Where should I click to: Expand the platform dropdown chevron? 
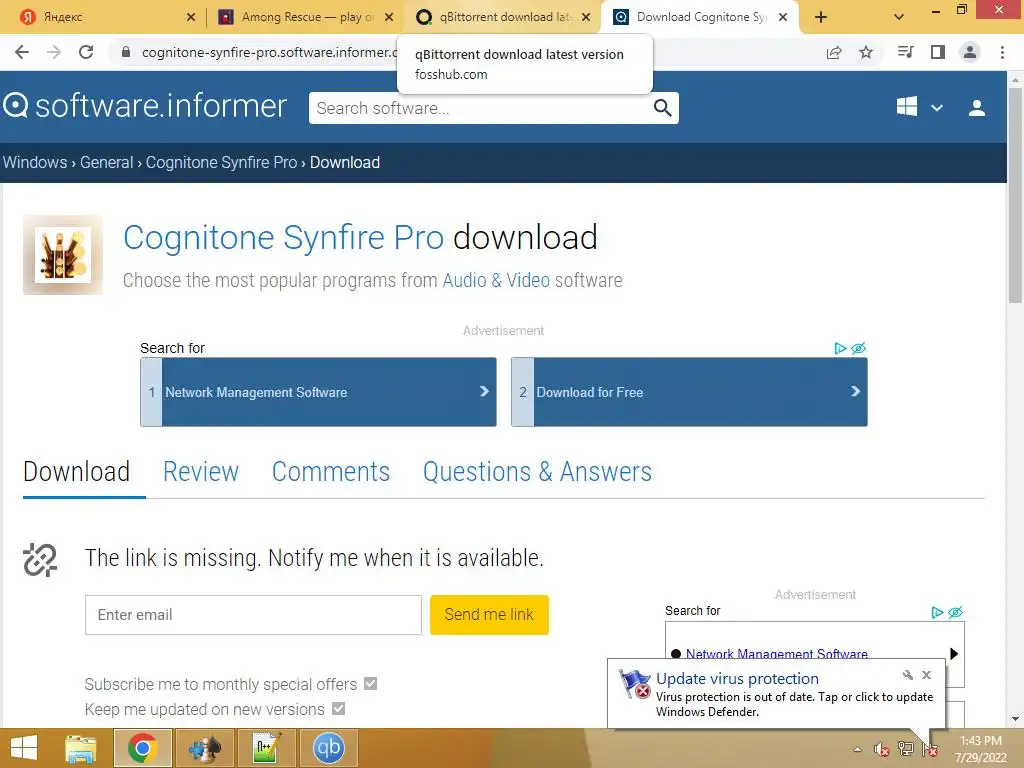point(936,108)
